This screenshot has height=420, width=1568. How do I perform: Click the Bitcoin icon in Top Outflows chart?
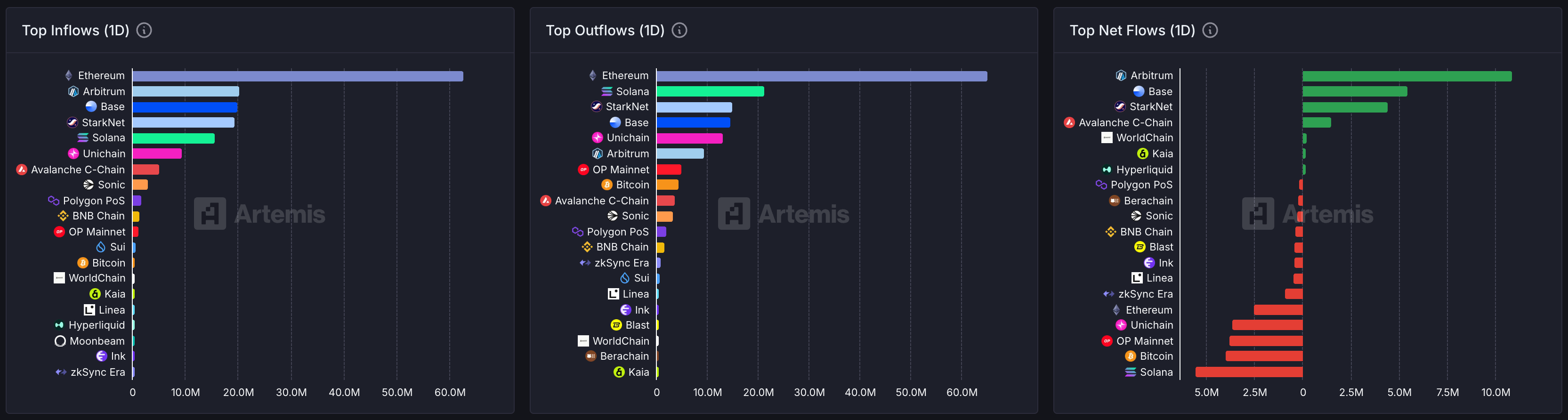pos(607,185)
